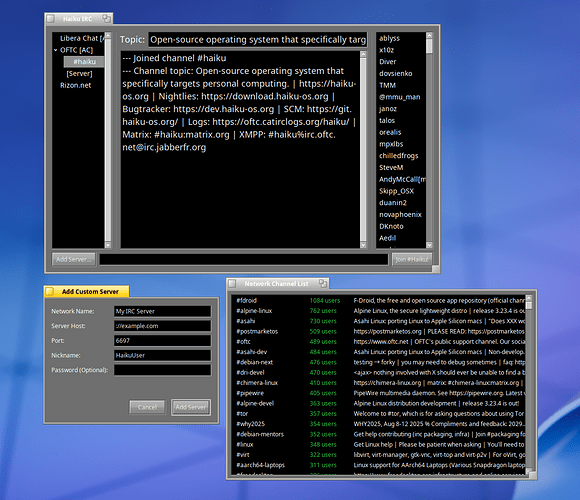
Task: Click the Port field showing 6697
Action: click(x=162, y=341)
